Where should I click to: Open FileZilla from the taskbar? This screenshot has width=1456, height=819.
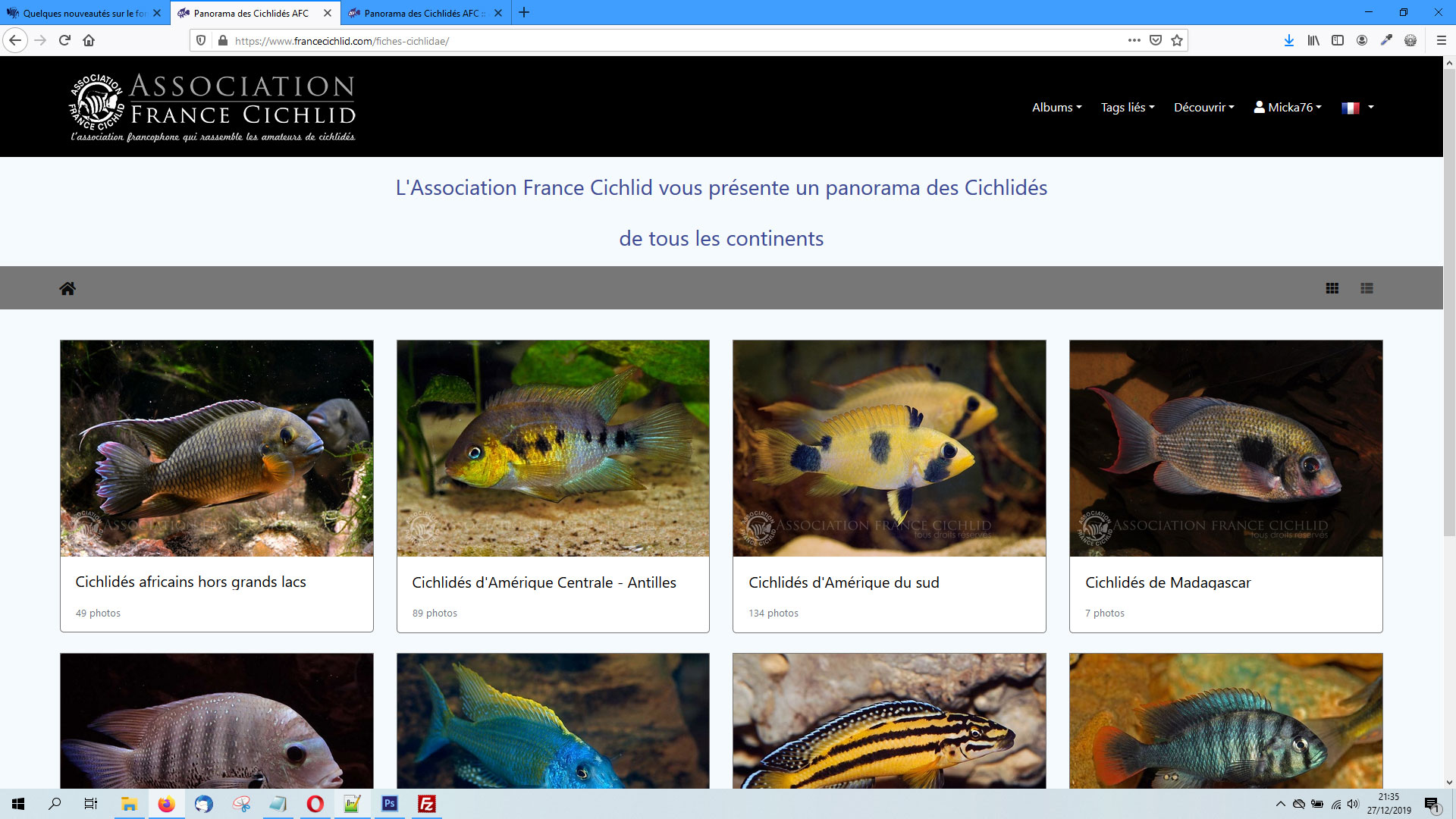tap(427, 804)
